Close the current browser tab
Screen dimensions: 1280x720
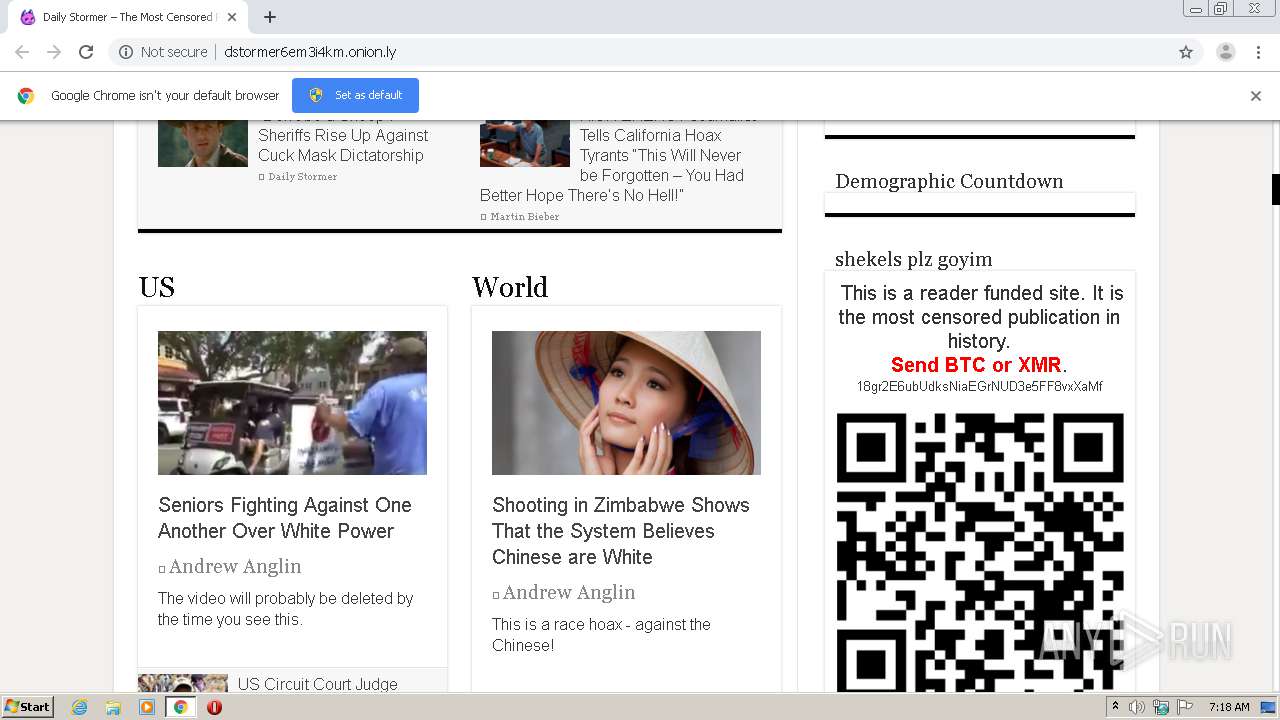(x=232, y=17)
